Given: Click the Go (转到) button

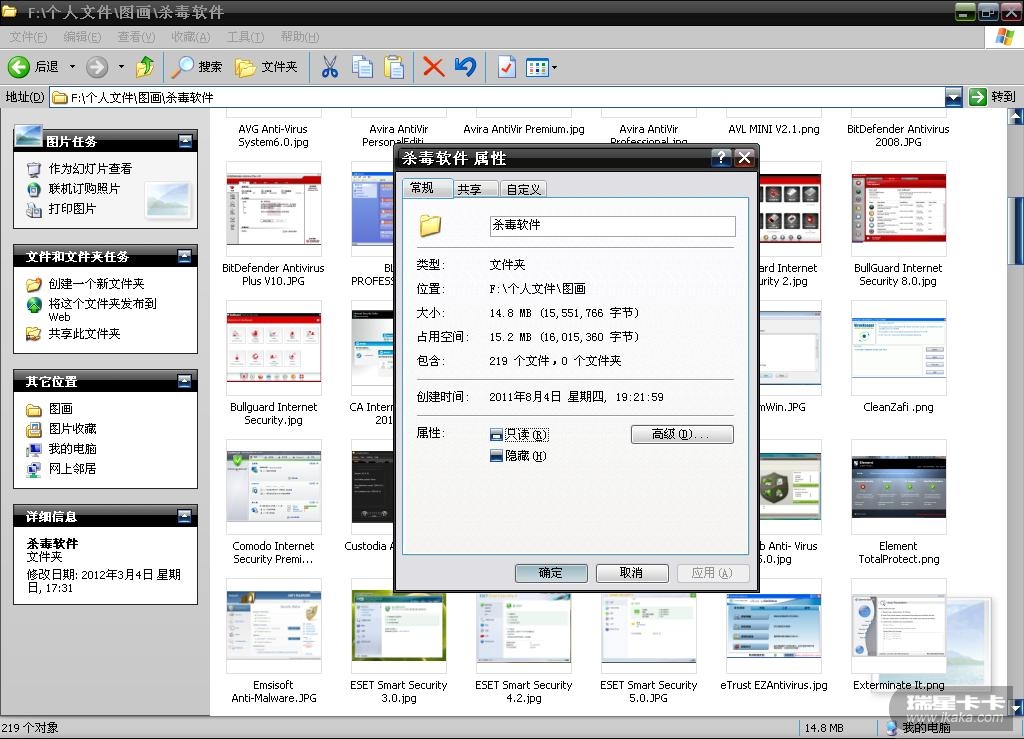Looking at the screenshot, I should click(993, 97).
